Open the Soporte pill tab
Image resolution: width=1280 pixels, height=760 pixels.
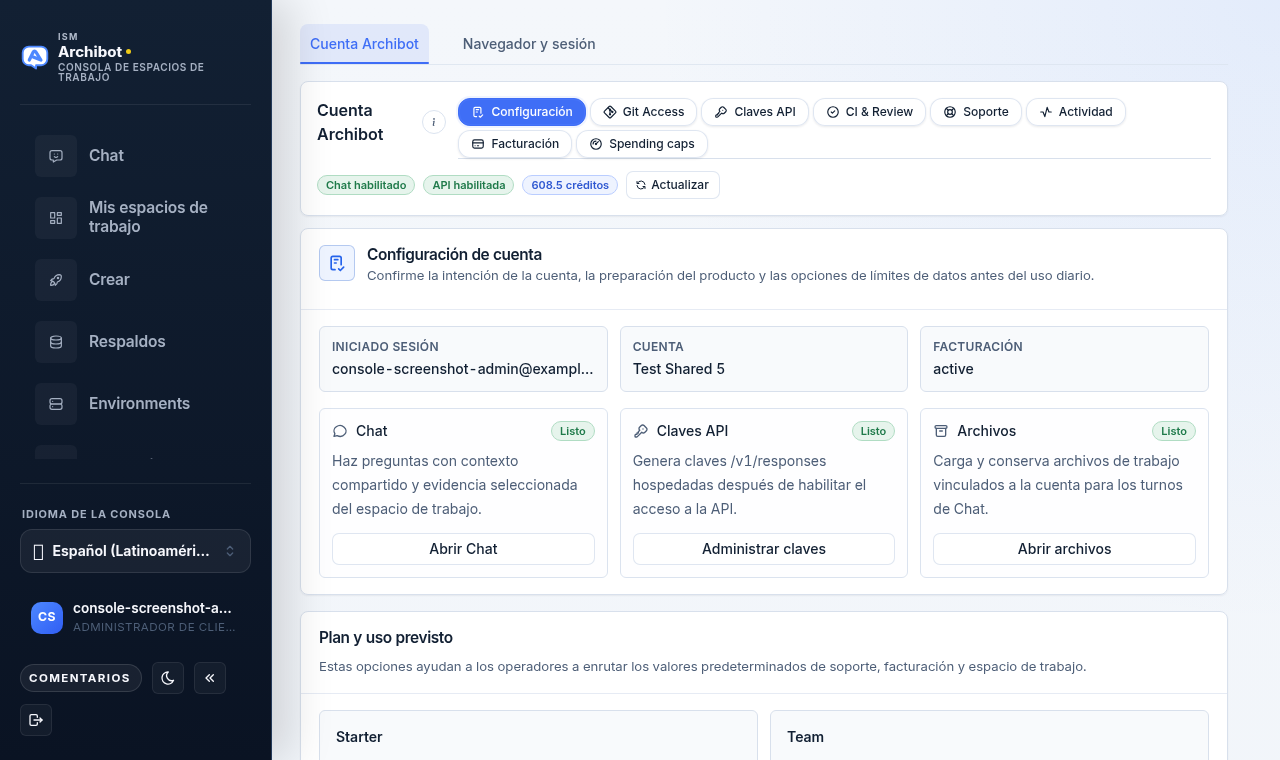pyautogui.click(x=976, y=112)
